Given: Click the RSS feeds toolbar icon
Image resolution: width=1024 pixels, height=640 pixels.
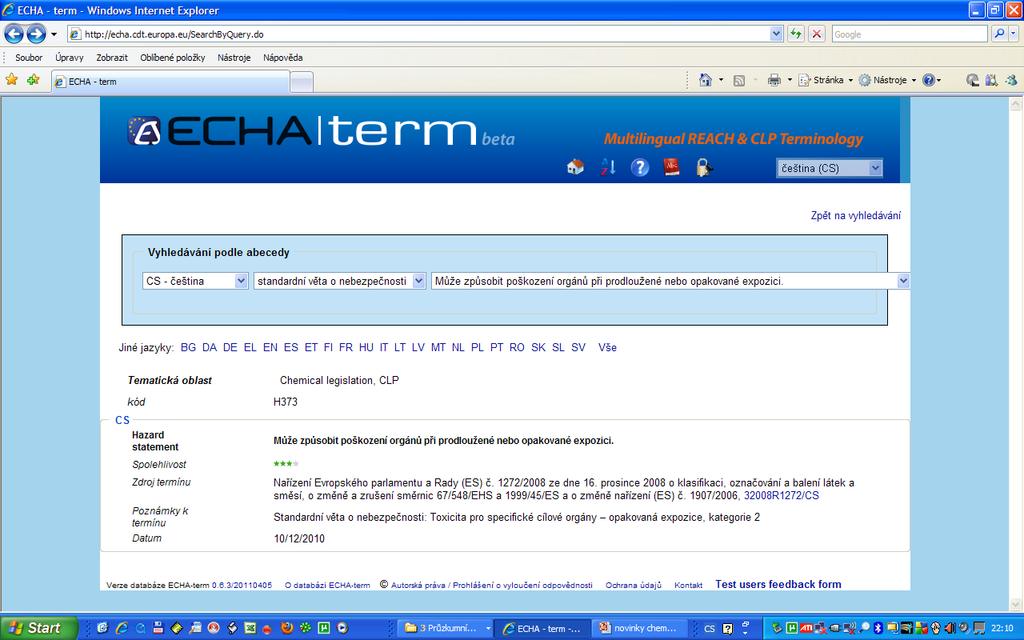Looking at the screenshot, I should [x=739, y=80].
